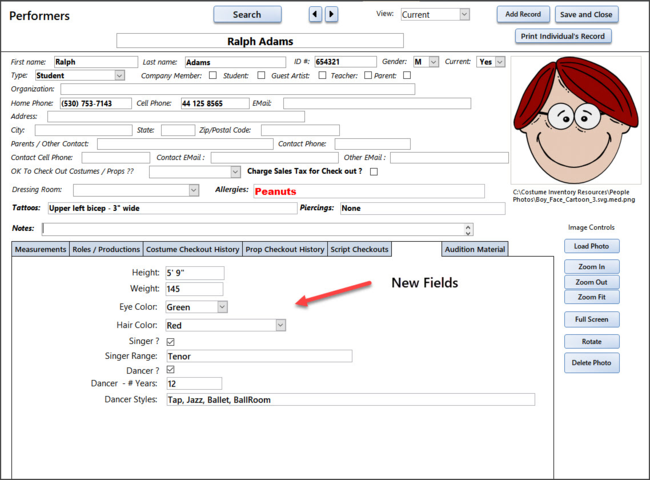Toggle the Guest Artist checkbox

[322, 75]
